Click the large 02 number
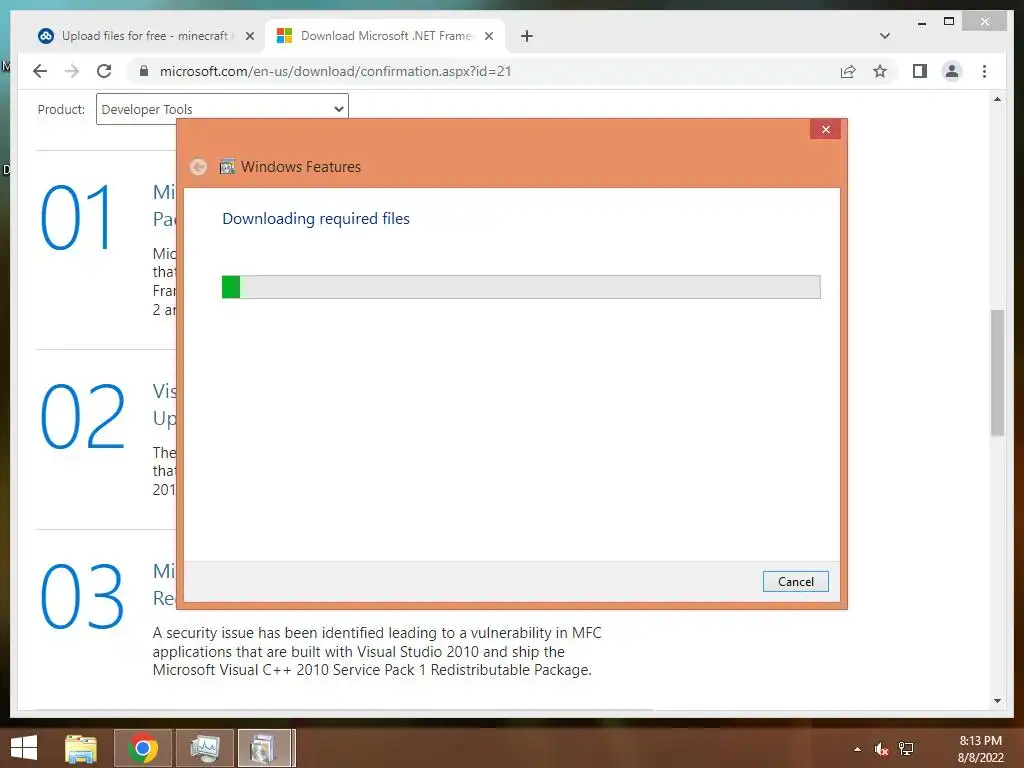The height and width of the screenshot is (768, 1024). 82,417
